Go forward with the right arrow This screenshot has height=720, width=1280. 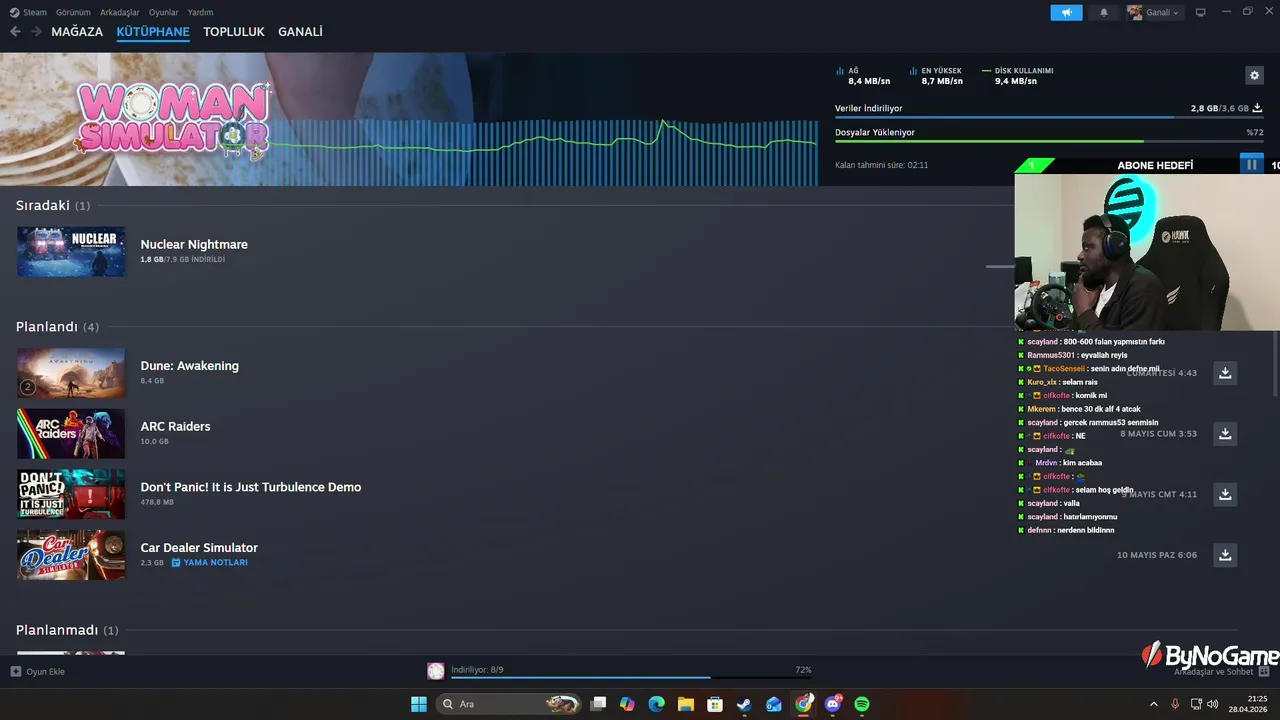click(x=36, y=32)
